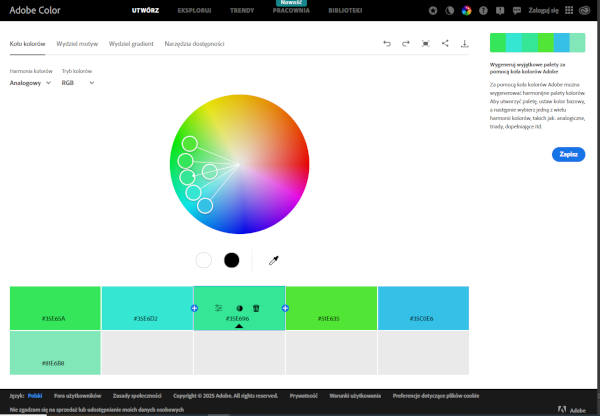Click the rainbow color wheel header icon
Screen dimensions: 600x416
466,11
